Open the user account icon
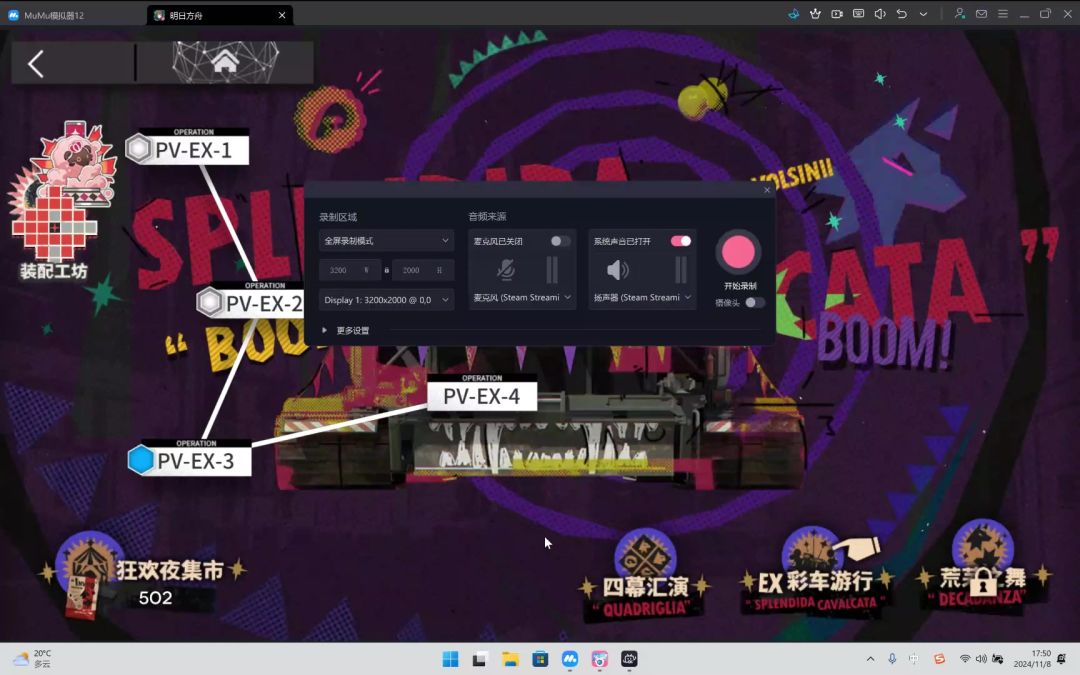This screenshot has height=675, width=1080. tap(959, 14)
